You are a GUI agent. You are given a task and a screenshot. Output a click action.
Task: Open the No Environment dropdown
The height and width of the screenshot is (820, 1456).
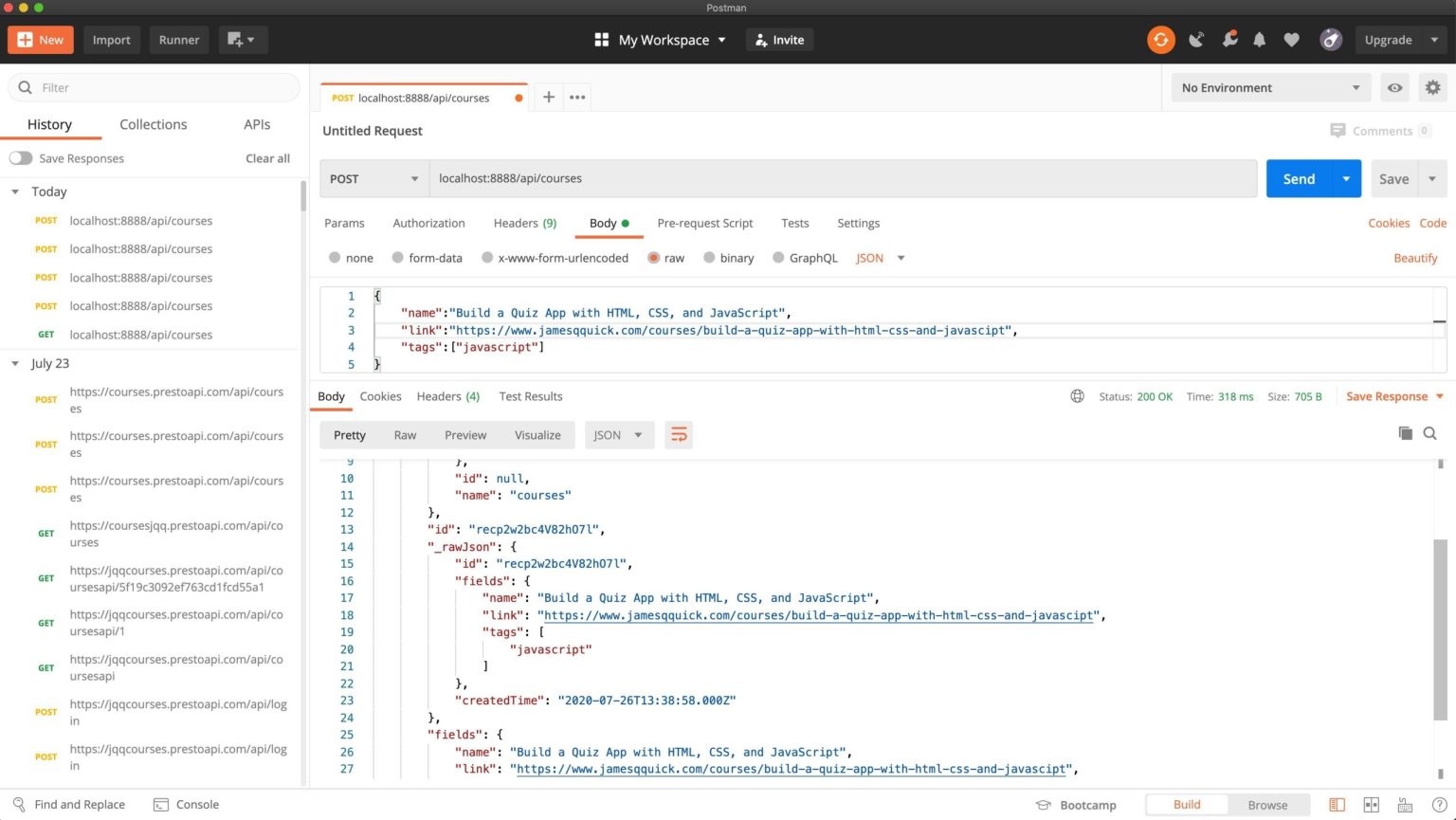(1270, 87)
